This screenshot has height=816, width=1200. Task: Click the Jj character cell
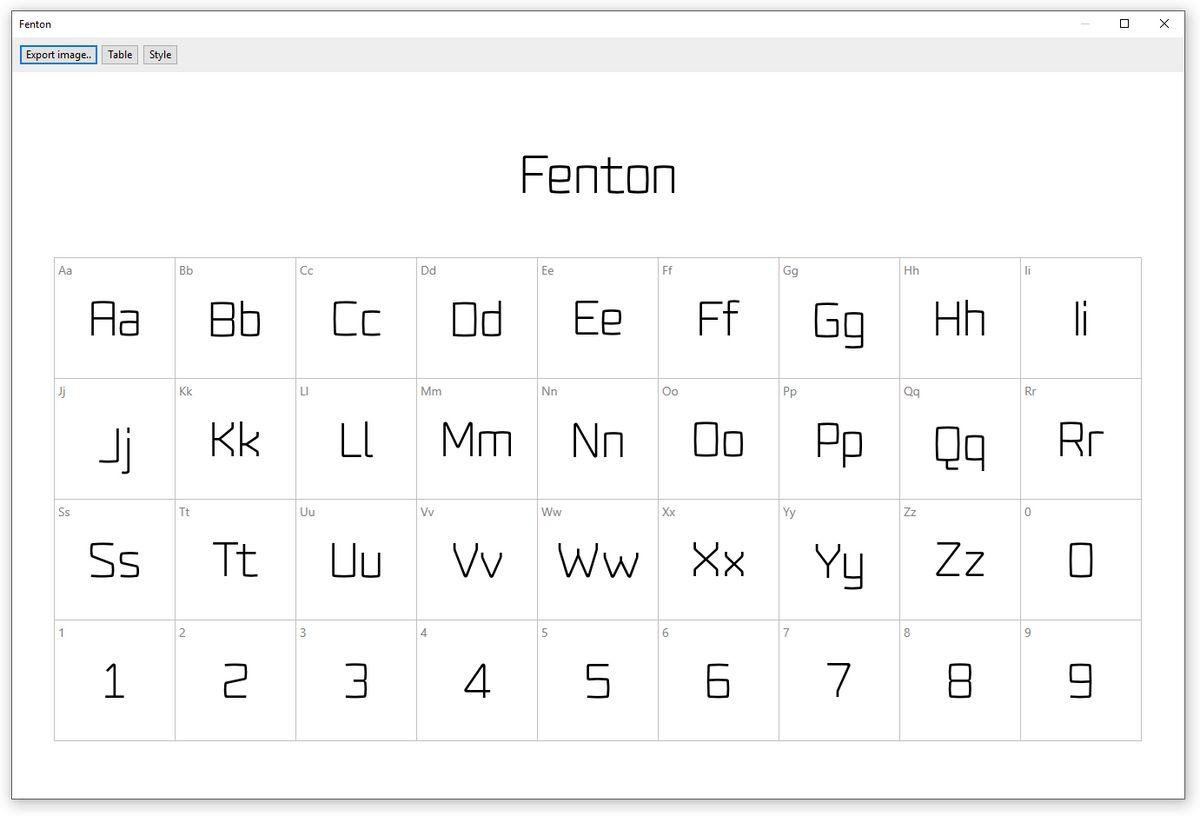(113, 439)
